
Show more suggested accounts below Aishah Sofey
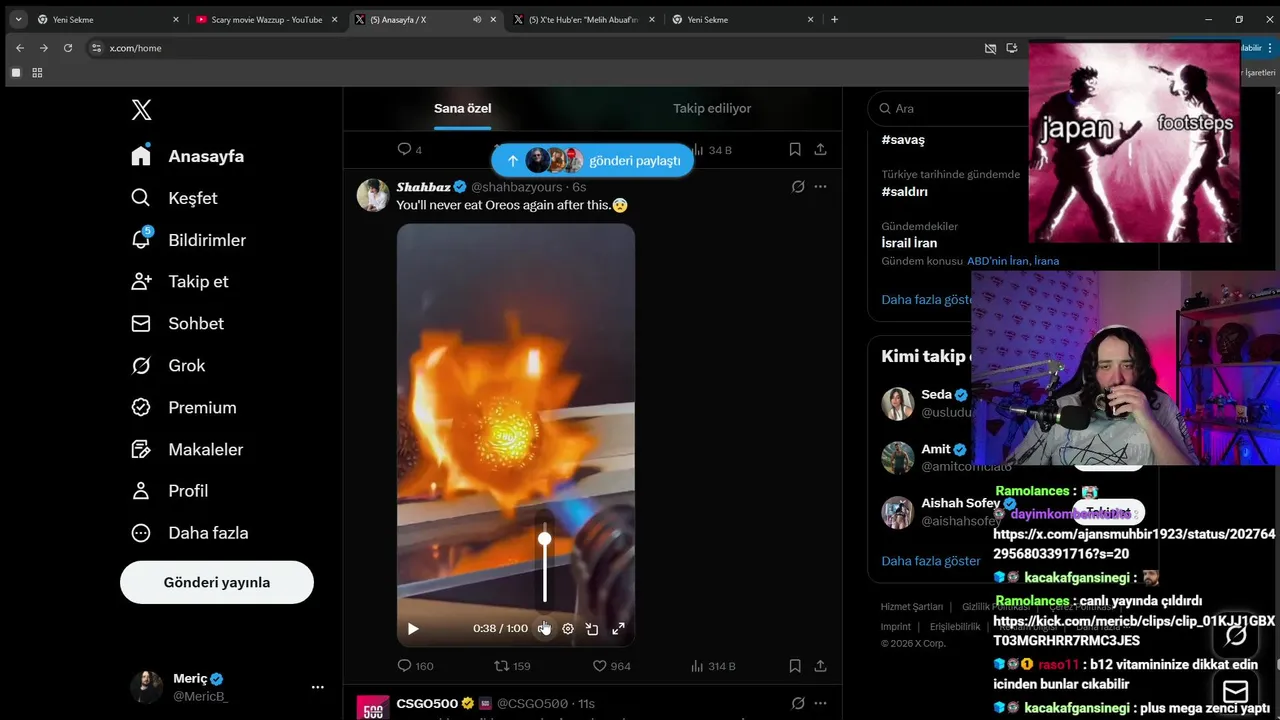pyautogui.click(x=931, y=561)
